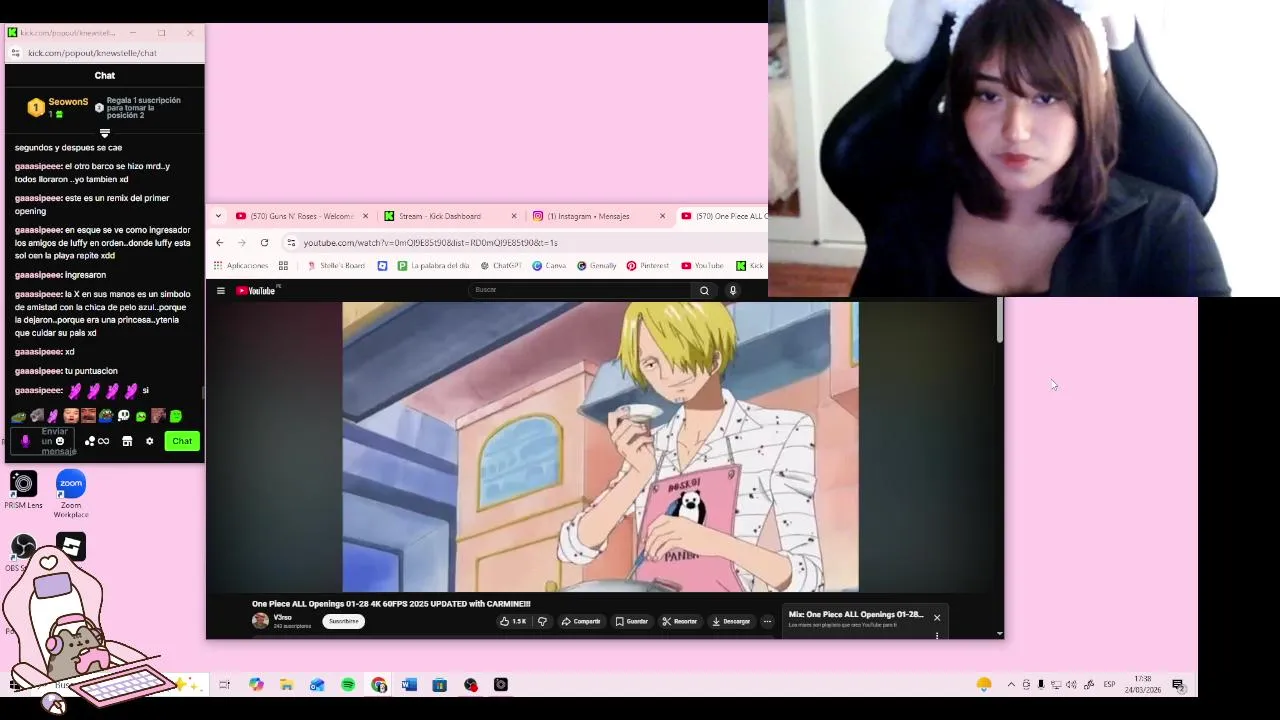Close the Guns N' Roses tab
This screenshot has width=1280, height=720.
click(365, 216)
